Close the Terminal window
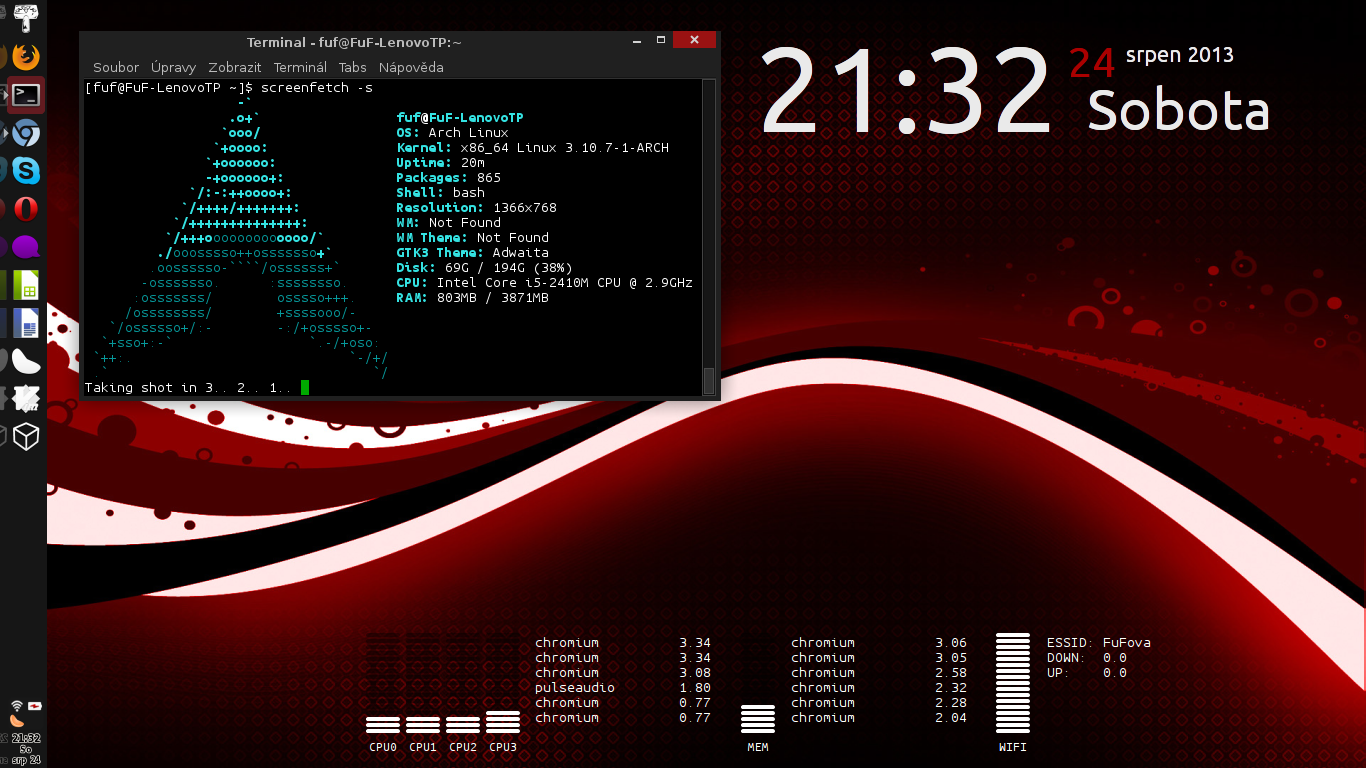 [x=693, y=40]
